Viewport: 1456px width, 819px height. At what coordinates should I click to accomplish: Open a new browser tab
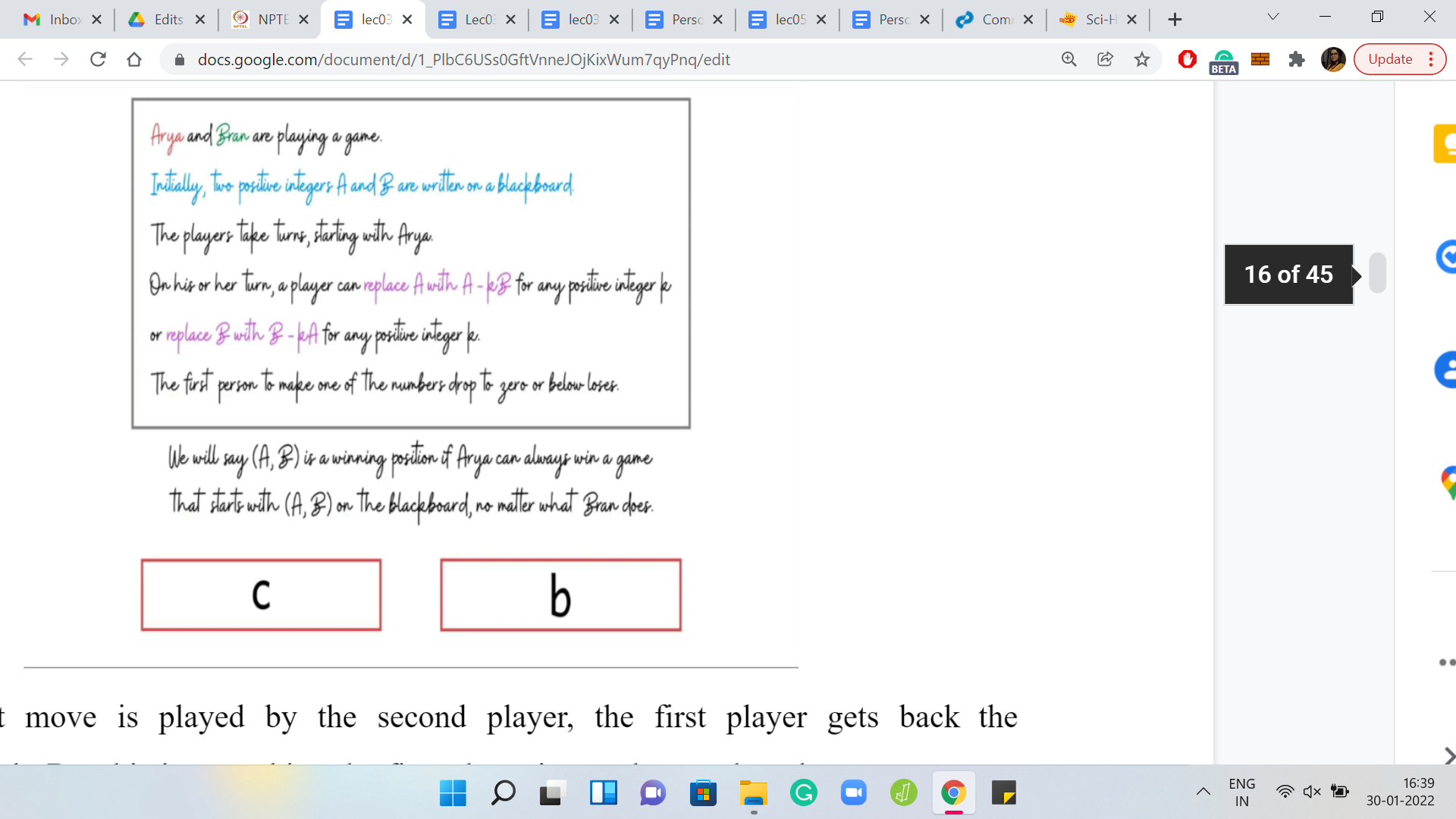click(1175, 20)
